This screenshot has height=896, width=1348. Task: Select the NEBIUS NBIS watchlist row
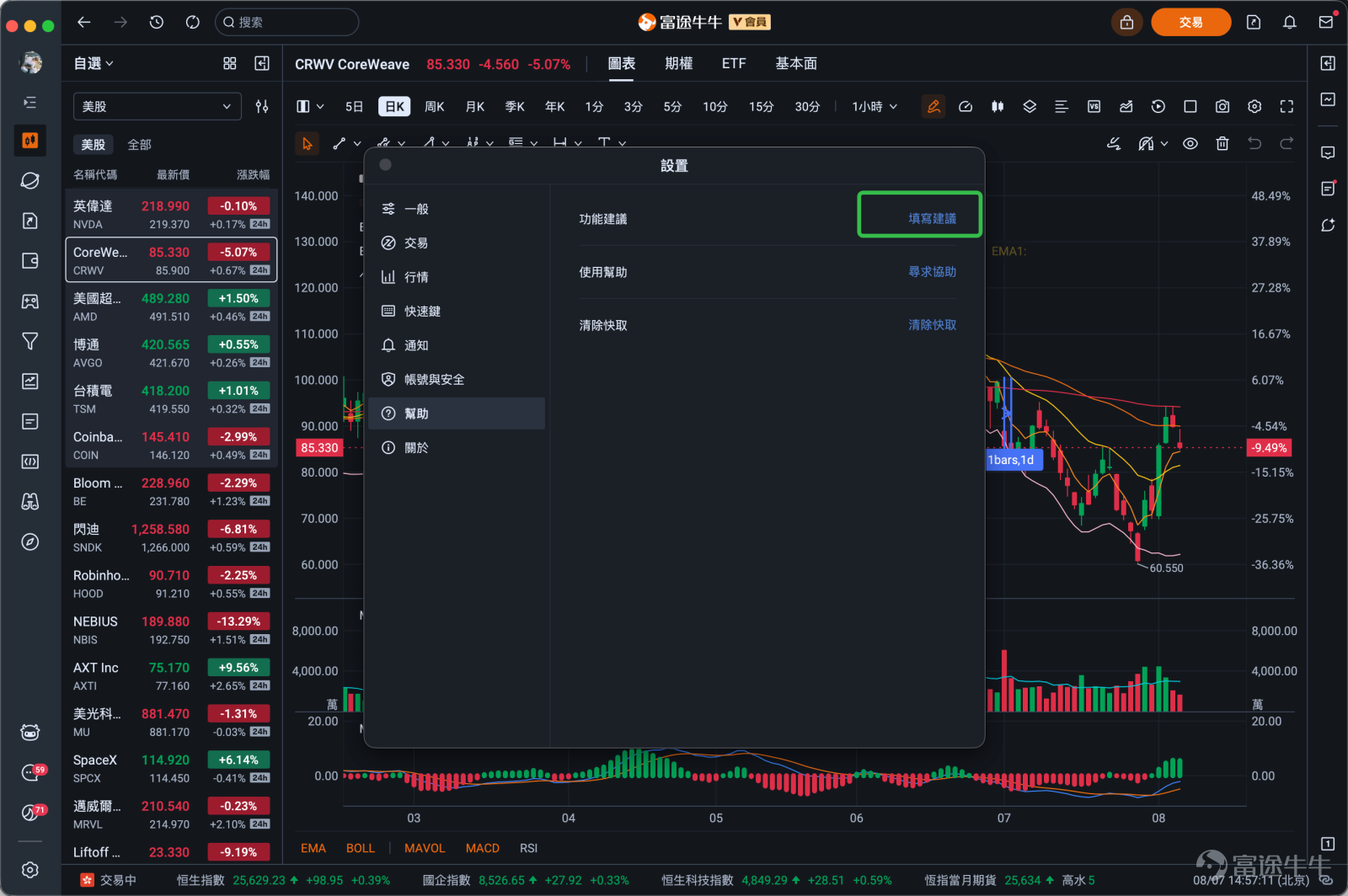pos(171,630)
